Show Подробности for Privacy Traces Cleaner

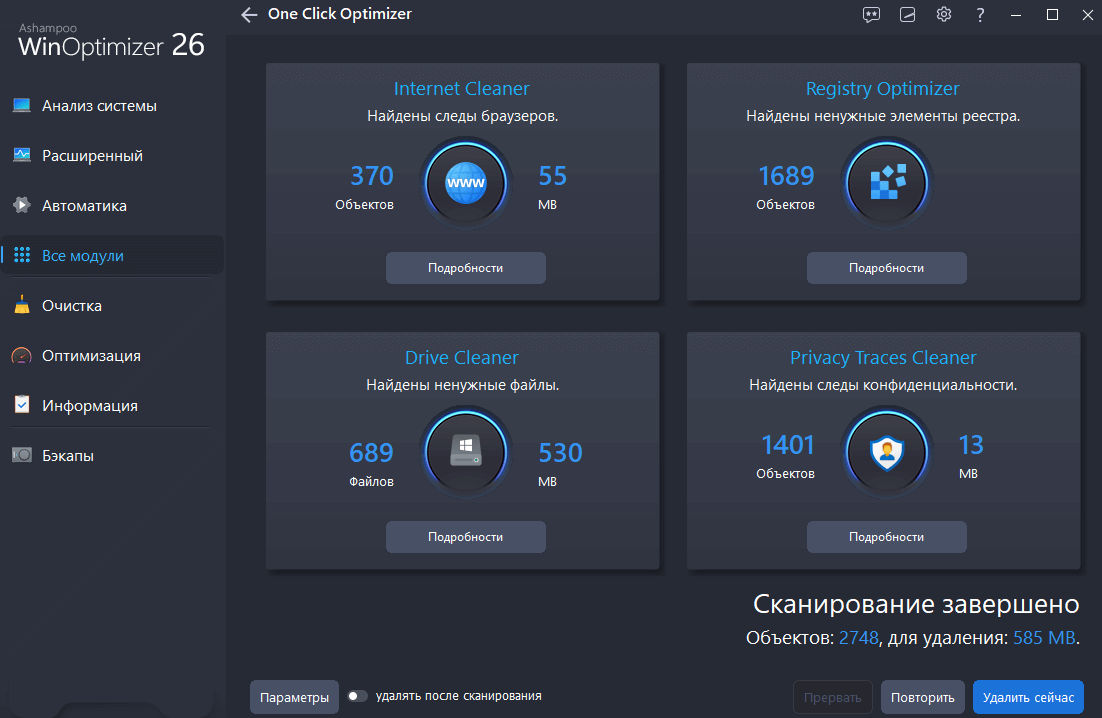point(886,537)
